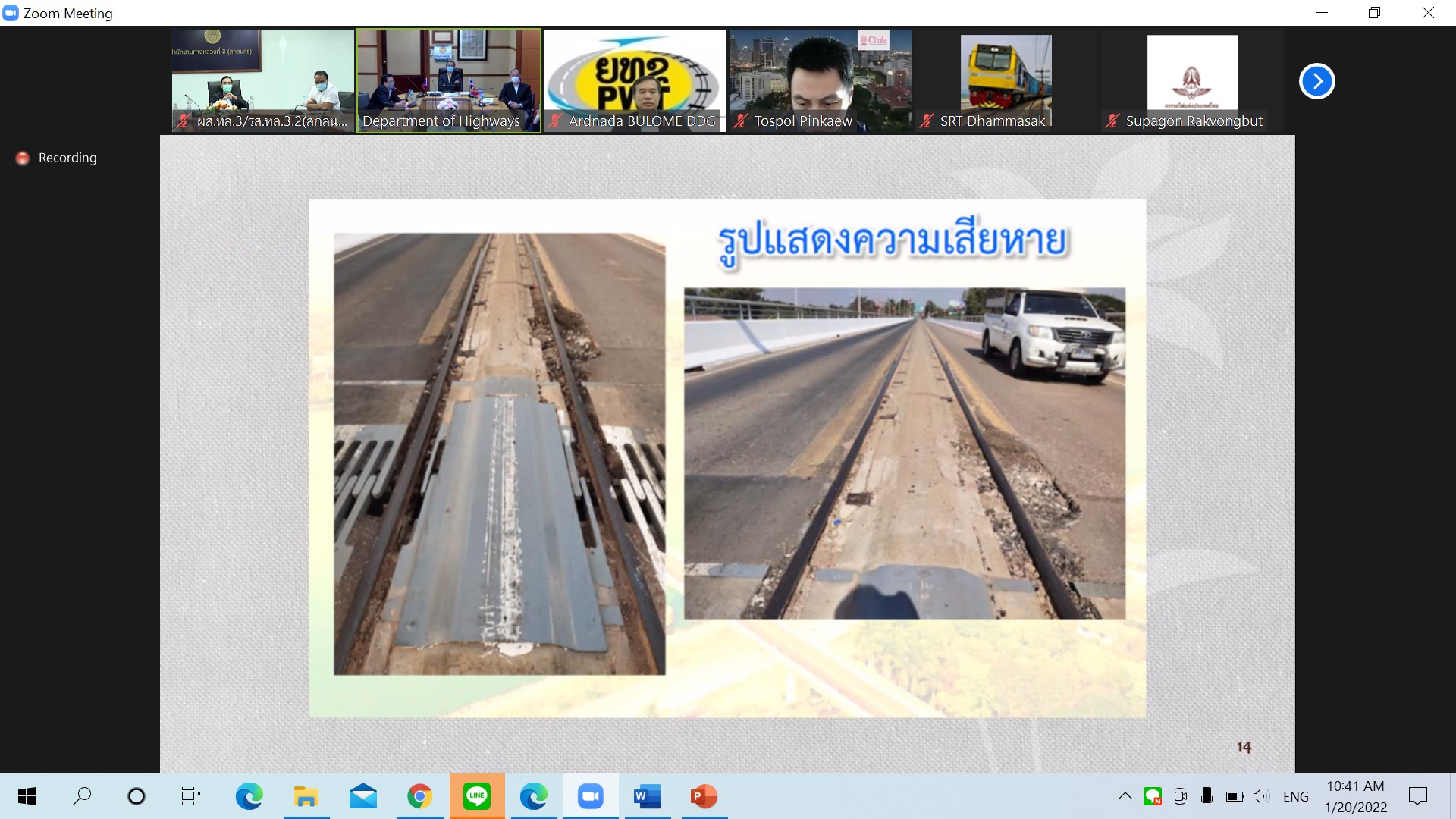This screenshot has width=1456, height=819.
Task: Launch PowerPoint from the taskbar
Action: pos(704,796)
